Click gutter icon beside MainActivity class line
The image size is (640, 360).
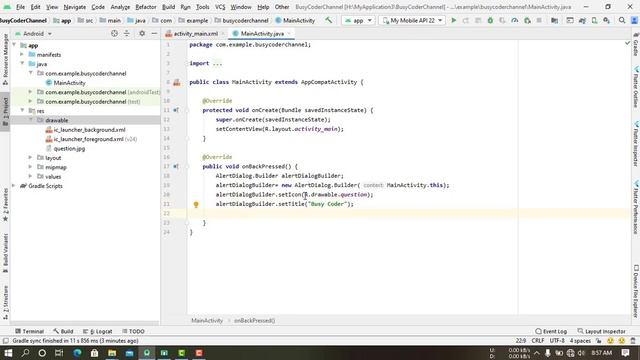point(177,82)
